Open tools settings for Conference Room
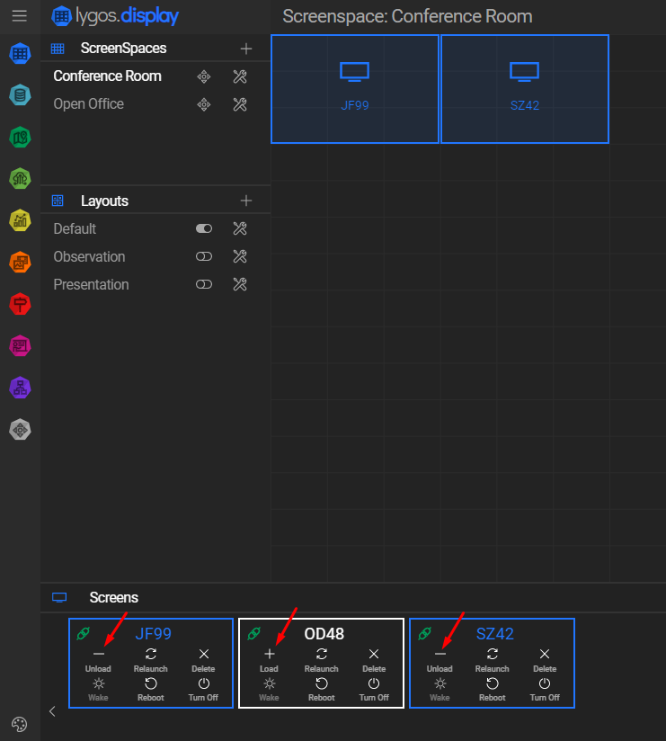 [240, 77]
